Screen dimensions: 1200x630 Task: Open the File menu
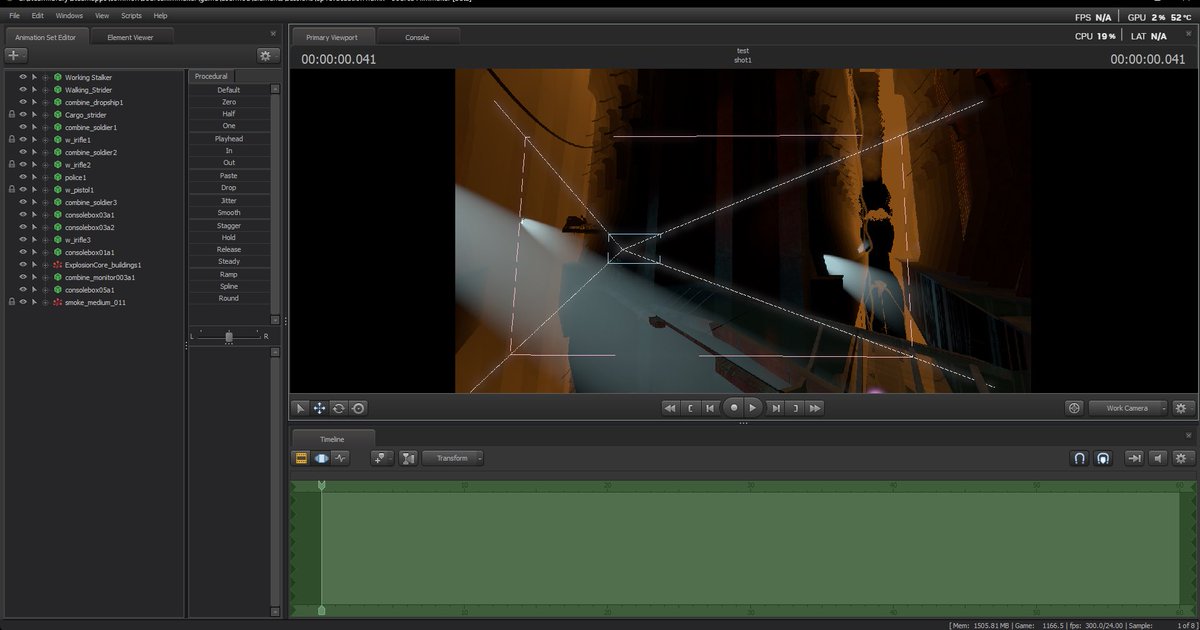click(x=14, y=16)
